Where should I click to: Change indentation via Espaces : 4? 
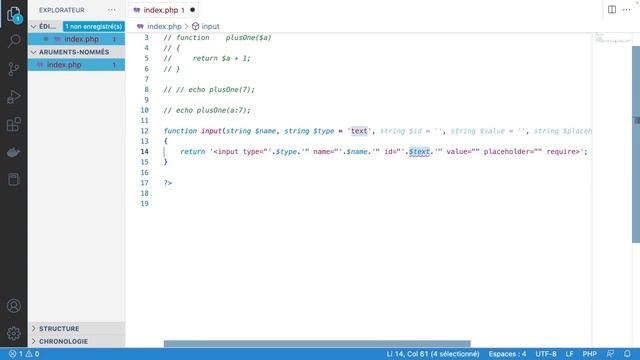coord(507,354)
